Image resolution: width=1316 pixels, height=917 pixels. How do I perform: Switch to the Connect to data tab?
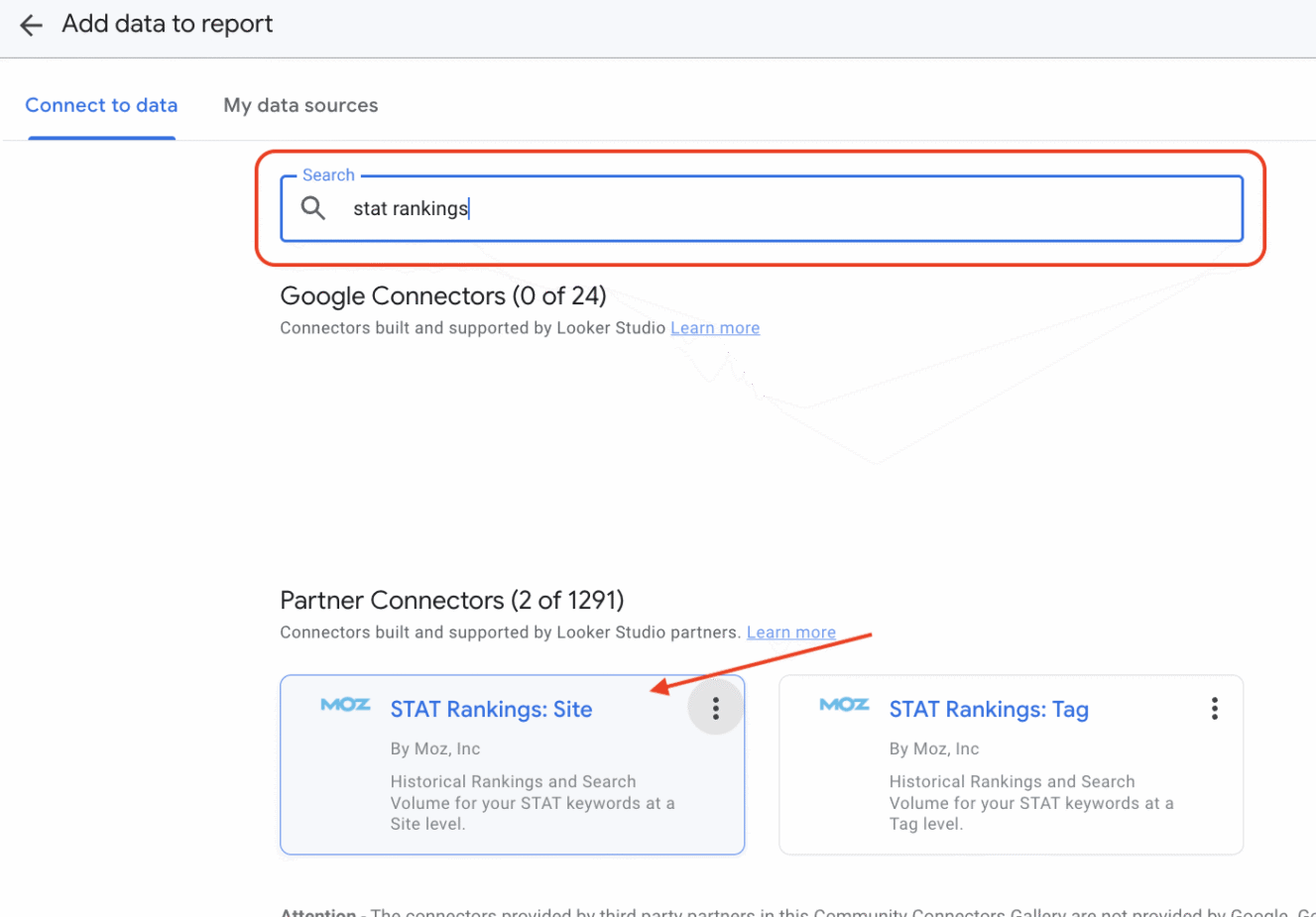(101, 105)
